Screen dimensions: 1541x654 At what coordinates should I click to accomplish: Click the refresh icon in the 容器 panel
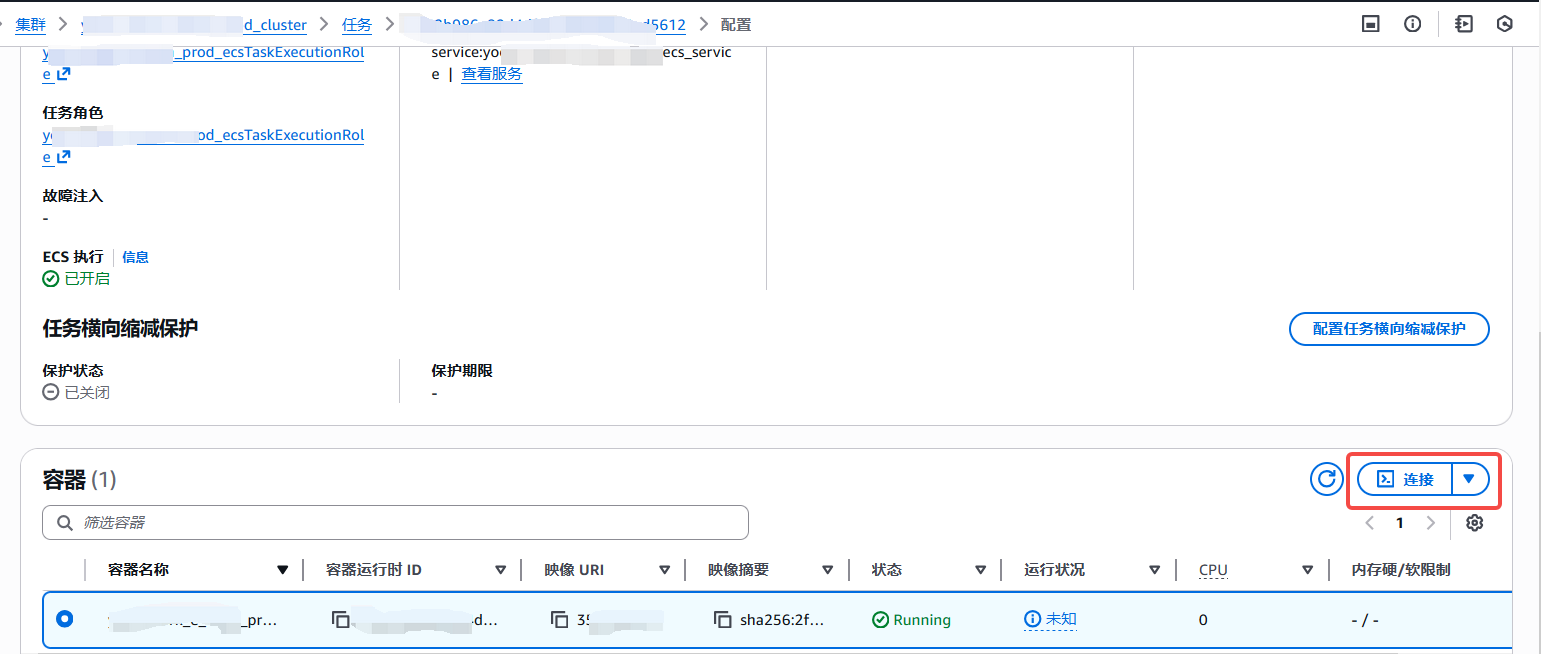(1326, 480)
